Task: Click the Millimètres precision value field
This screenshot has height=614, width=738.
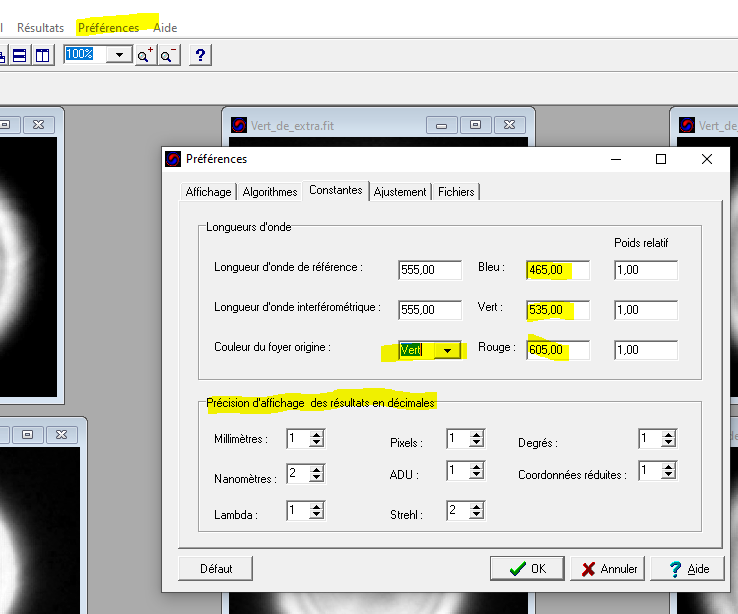Action: pyautogui.click(x=298, y=439)
